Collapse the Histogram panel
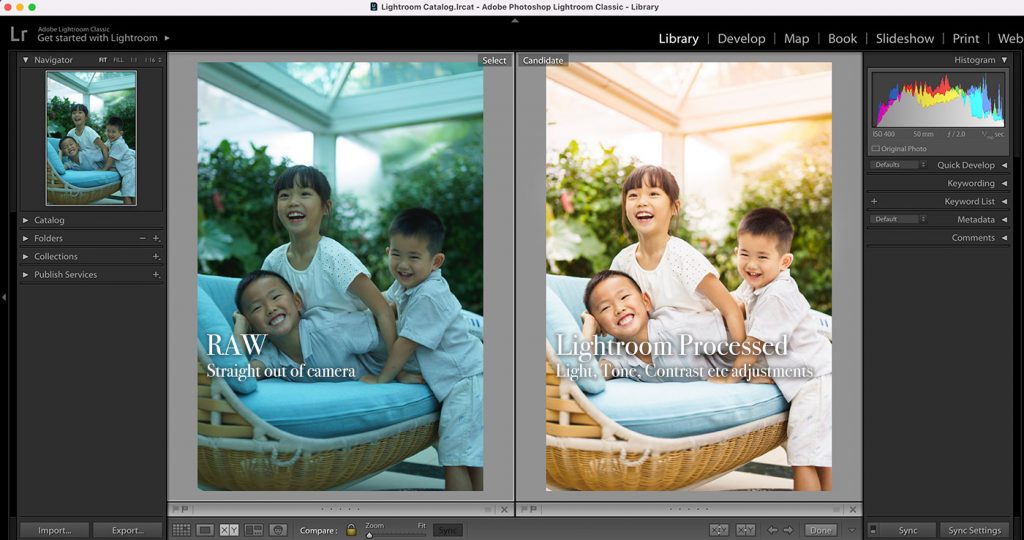This screenshot has height=540, width=1024. point(1004,60)
